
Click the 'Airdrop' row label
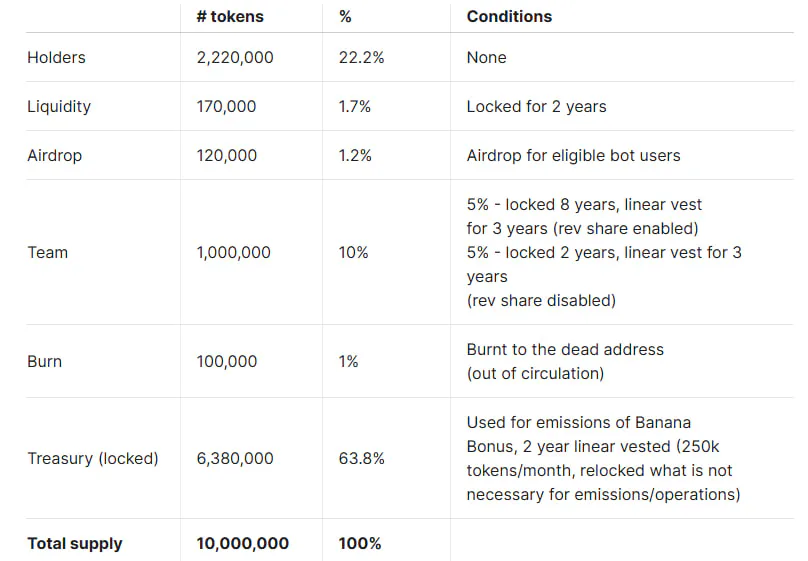click(x=54, y=155)
